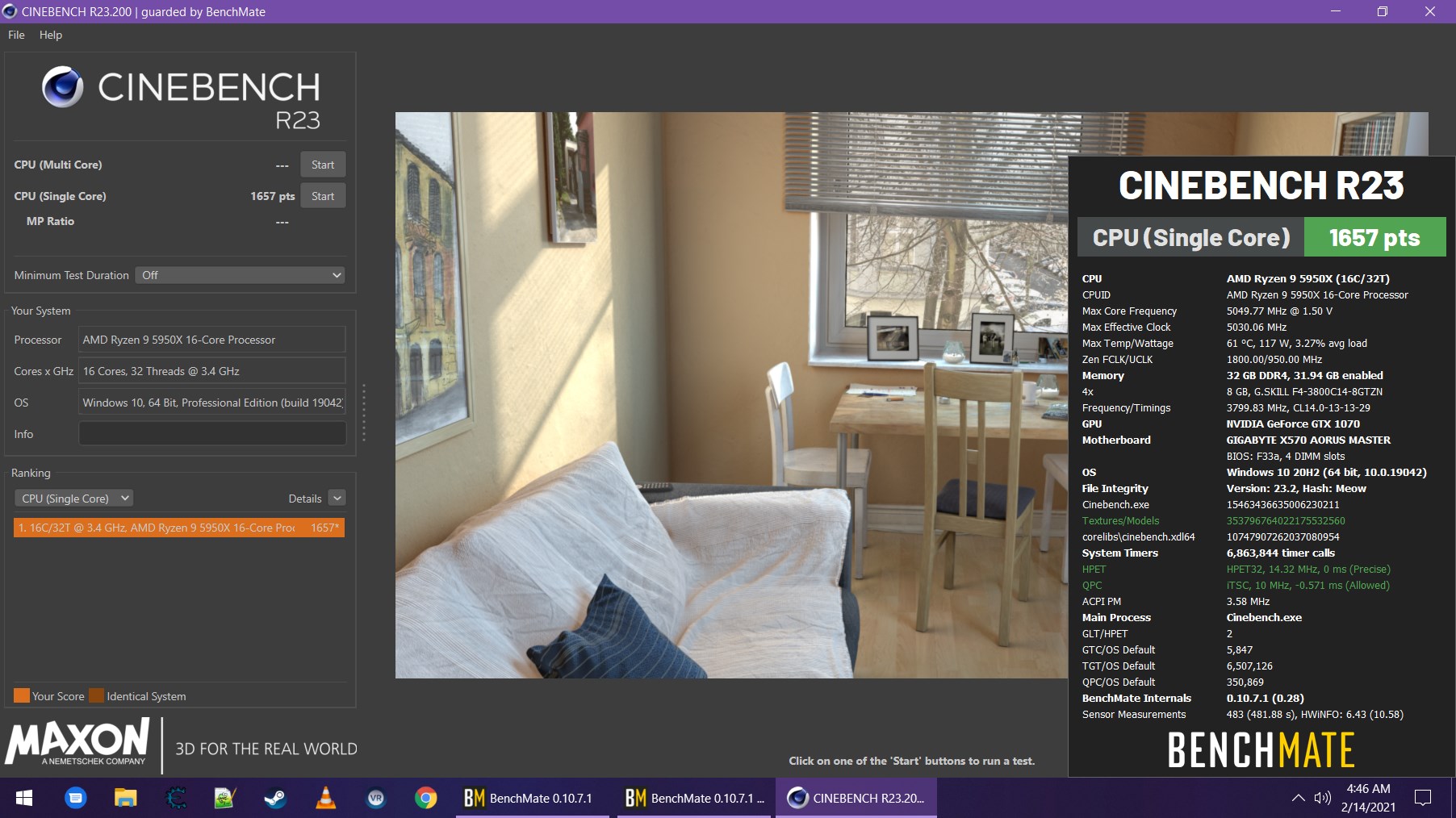Select the Ryzen 9 5950X ranking entry
Image resolution: width=1456 pixels, height=818 pixels.
pyautogui.click(x=179, y=528)
